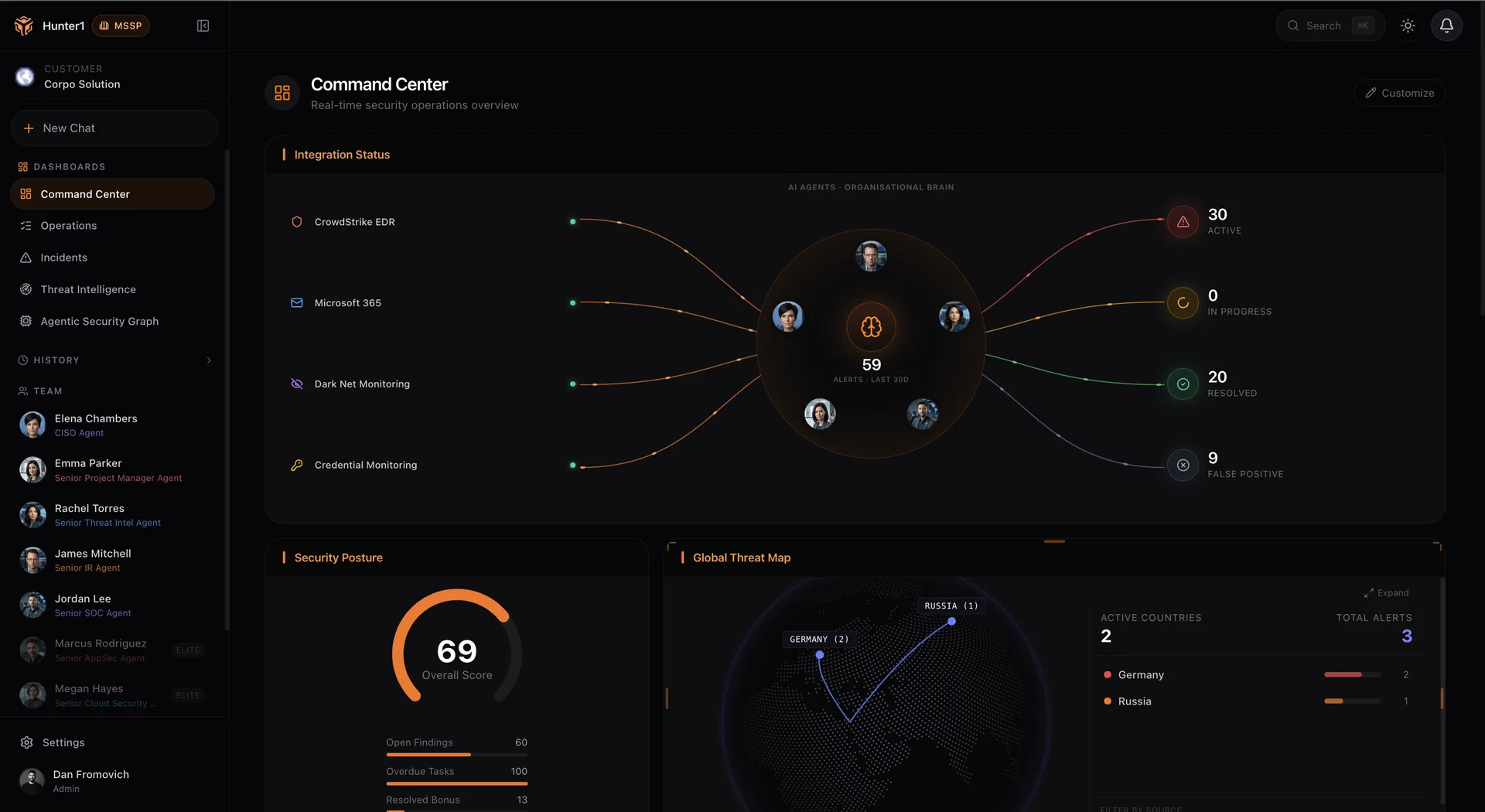Open the Command Center dashboard item

pos(113,194)
